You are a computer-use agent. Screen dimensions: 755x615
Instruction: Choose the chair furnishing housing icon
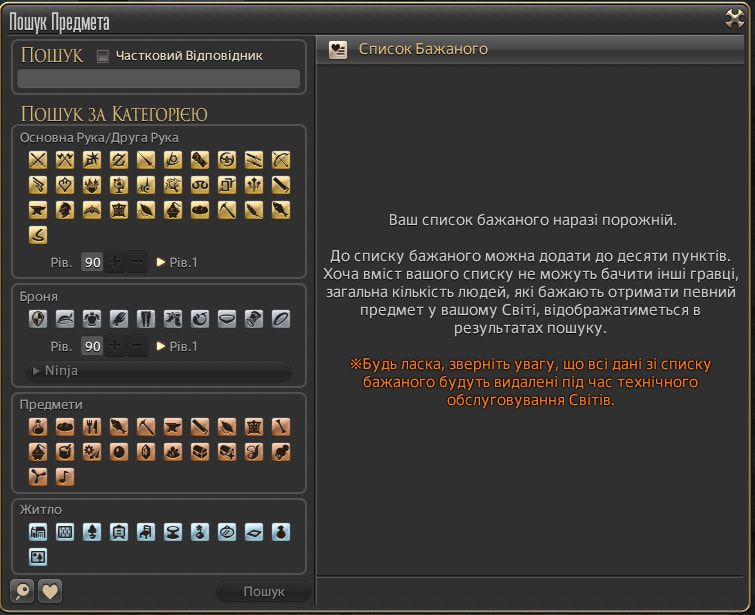[146, 532]
